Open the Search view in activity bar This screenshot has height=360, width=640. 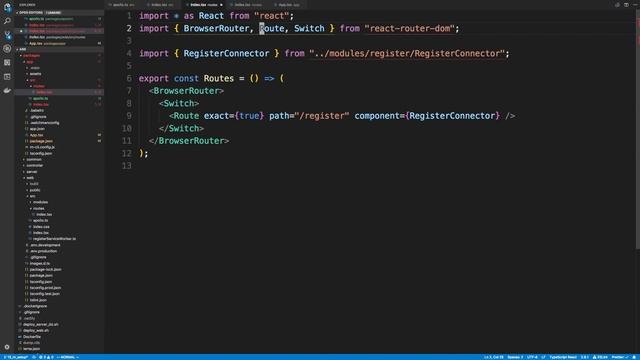pyautogui.click(x=7, y=21)
